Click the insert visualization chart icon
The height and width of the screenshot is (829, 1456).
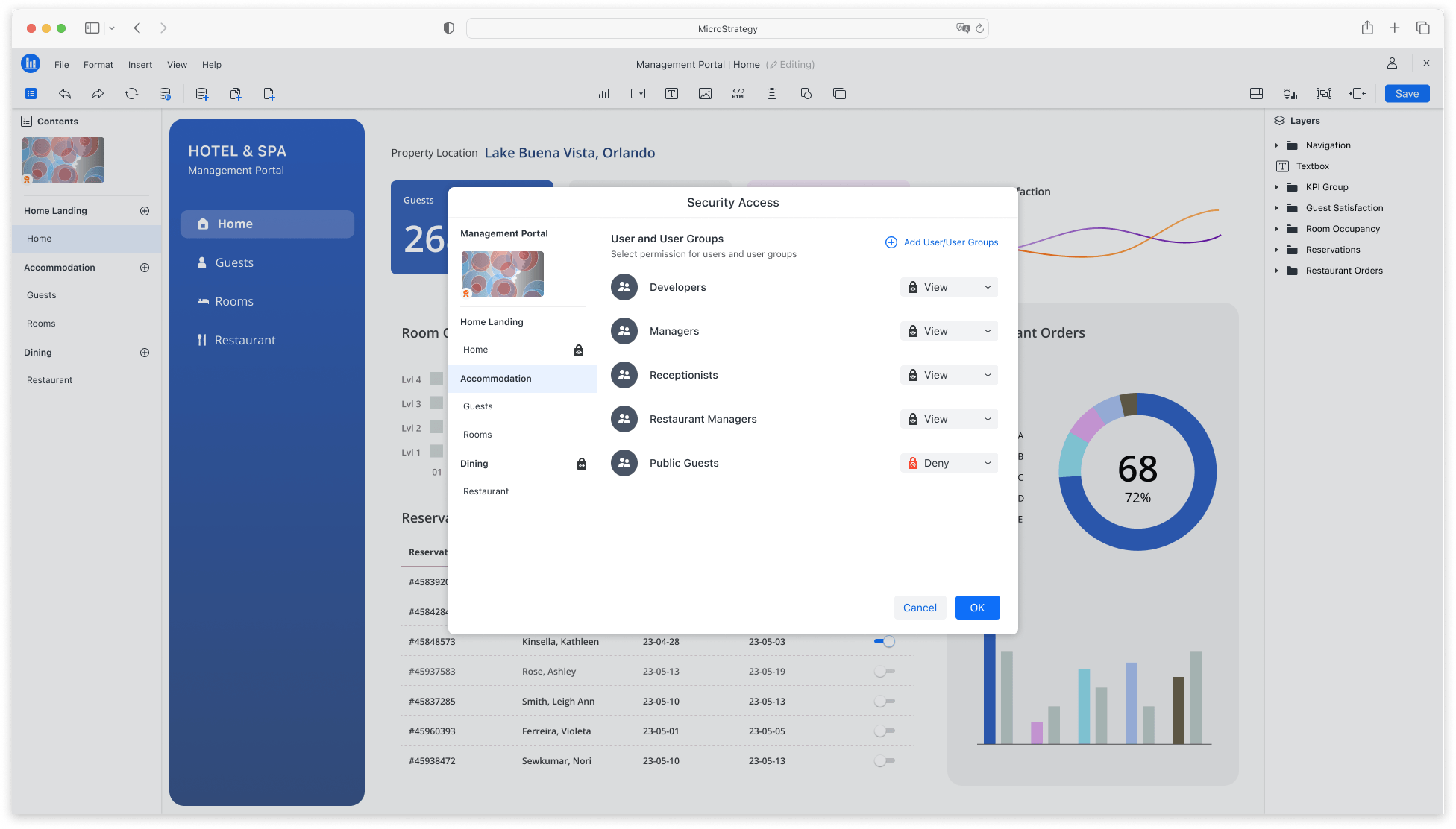(x=604, y=94)
